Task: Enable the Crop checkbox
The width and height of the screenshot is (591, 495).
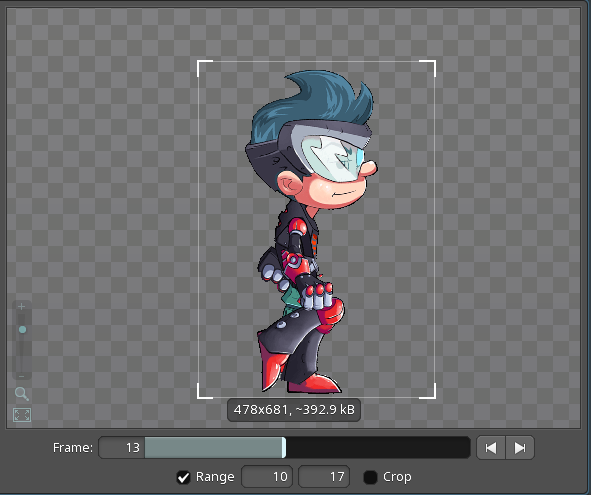Action: tap(370, 477)
